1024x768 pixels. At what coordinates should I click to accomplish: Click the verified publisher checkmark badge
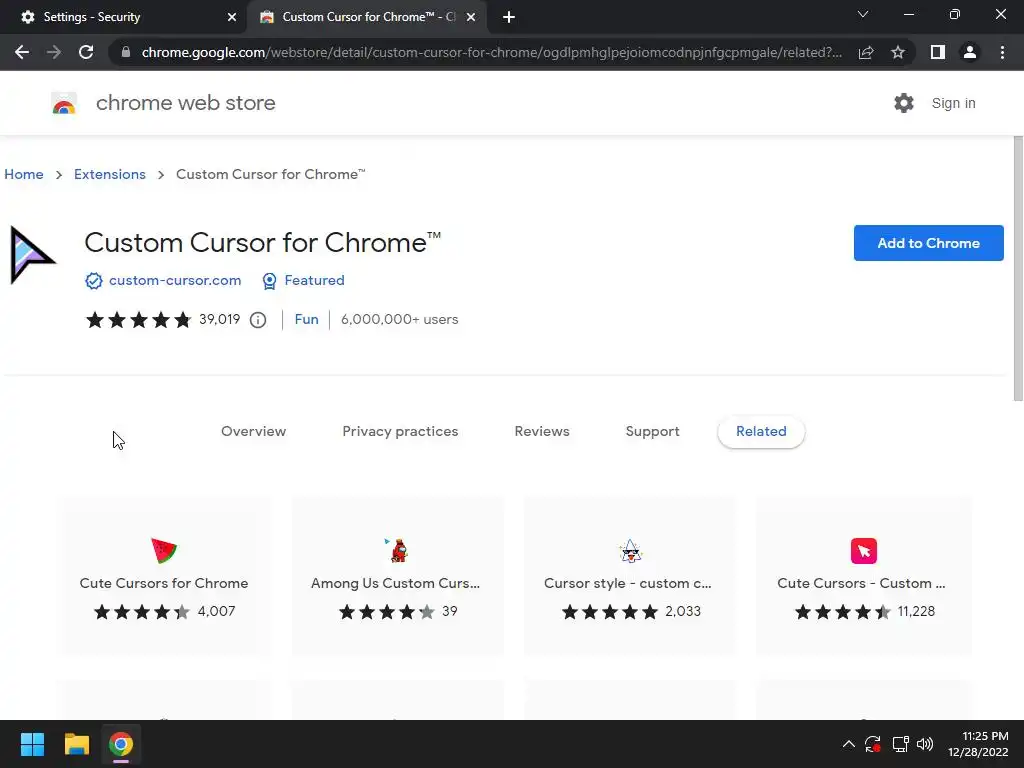94,281
